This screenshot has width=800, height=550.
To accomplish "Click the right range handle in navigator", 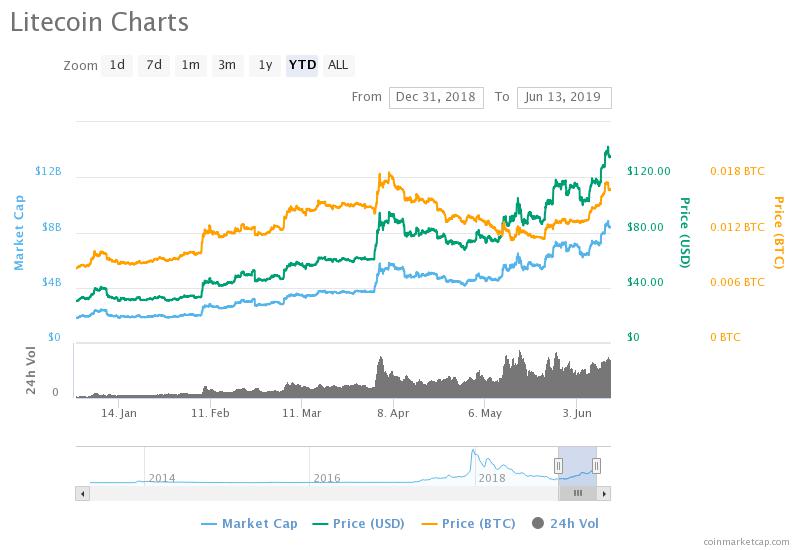I will (x=596, y=465).
